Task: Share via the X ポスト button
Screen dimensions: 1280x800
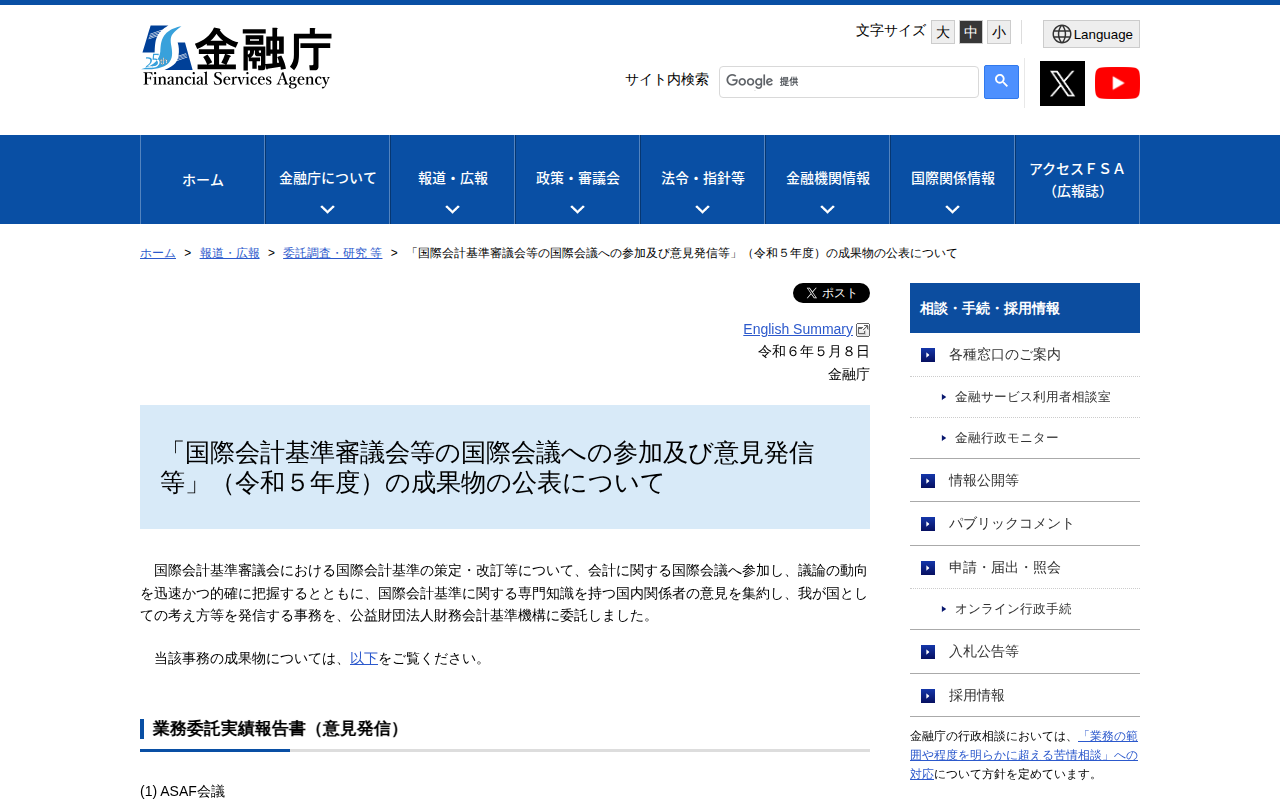Action: (831, 292)
